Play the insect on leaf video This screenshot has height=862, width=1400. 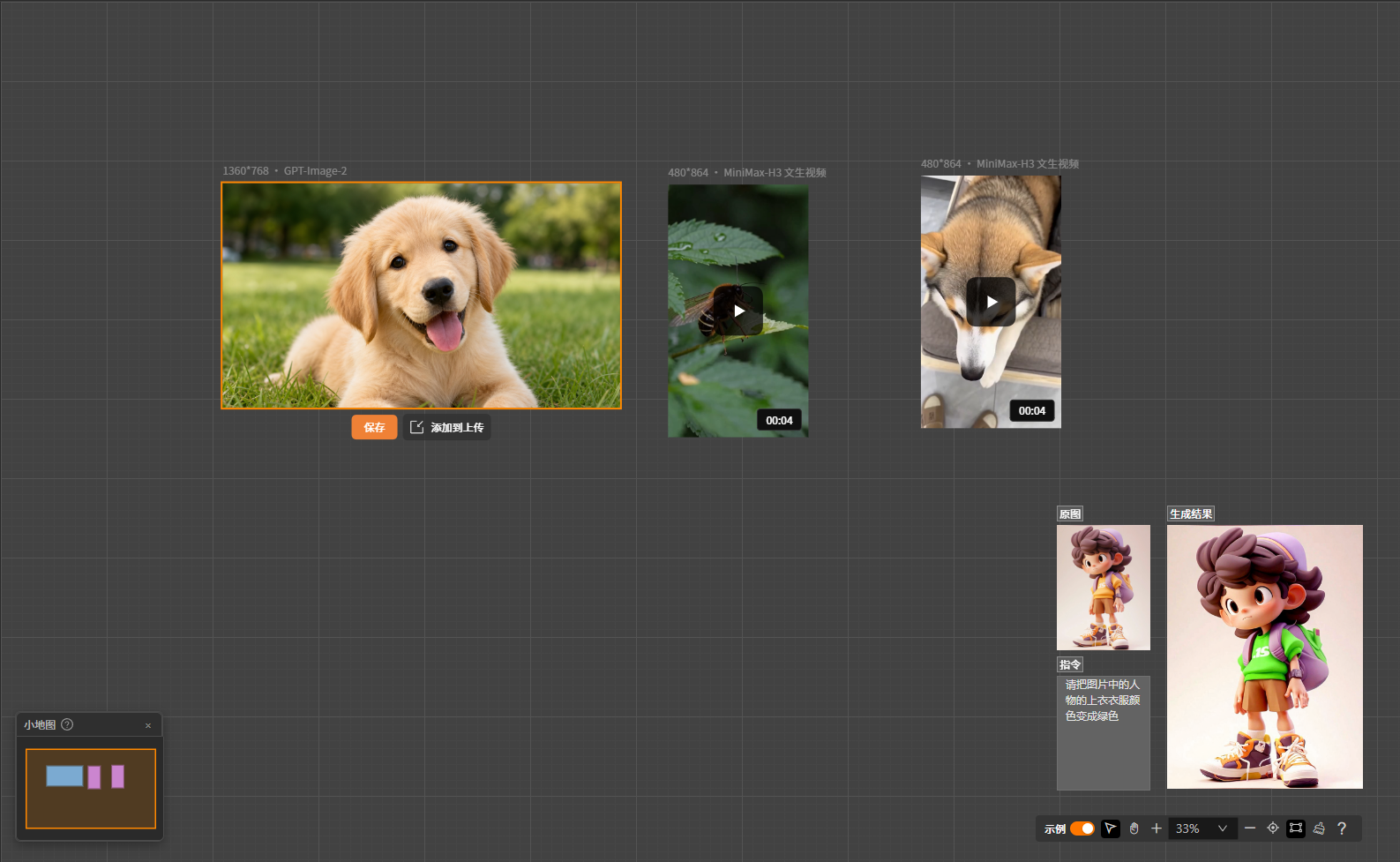coord(739,311)
